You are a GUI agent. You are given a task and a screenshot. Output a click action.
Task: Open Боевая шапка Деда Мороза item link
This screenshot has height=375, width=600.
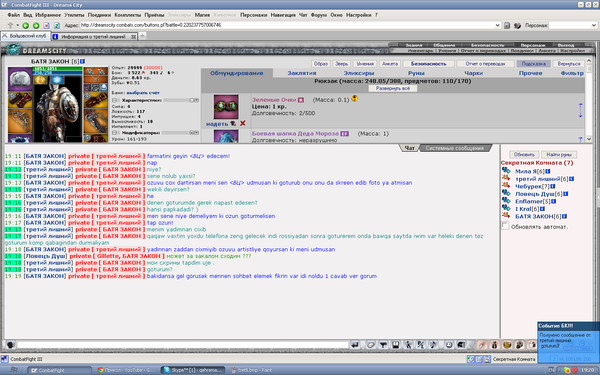295,134
